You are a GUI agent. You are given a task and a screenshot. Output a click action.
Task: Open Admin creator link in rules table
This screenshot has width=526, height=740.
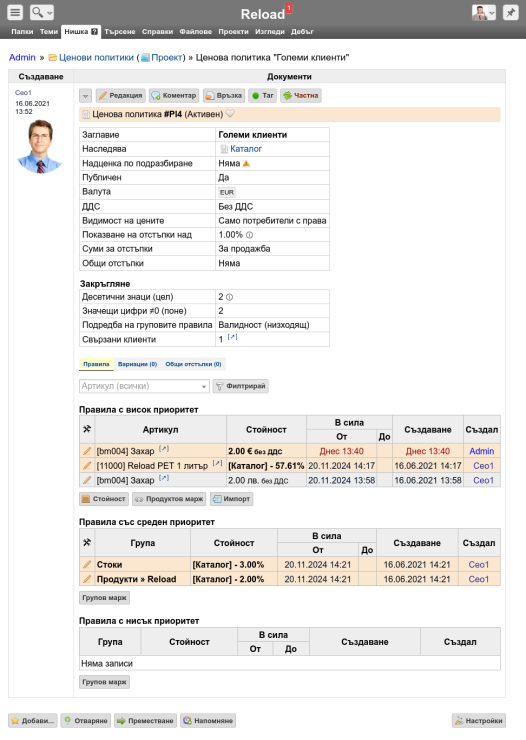[482, 451]
